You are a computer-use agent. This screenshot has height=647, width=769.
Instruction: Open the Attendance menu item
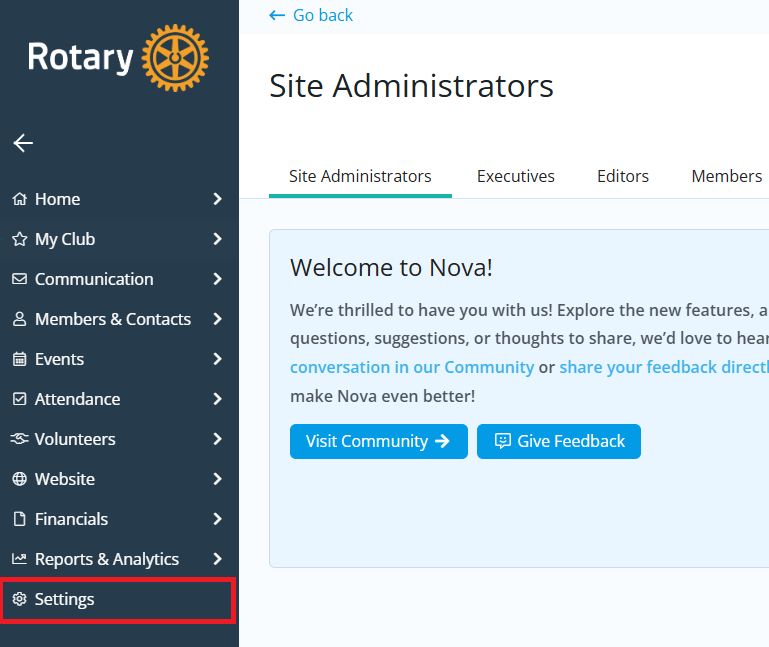click(118, 399)
